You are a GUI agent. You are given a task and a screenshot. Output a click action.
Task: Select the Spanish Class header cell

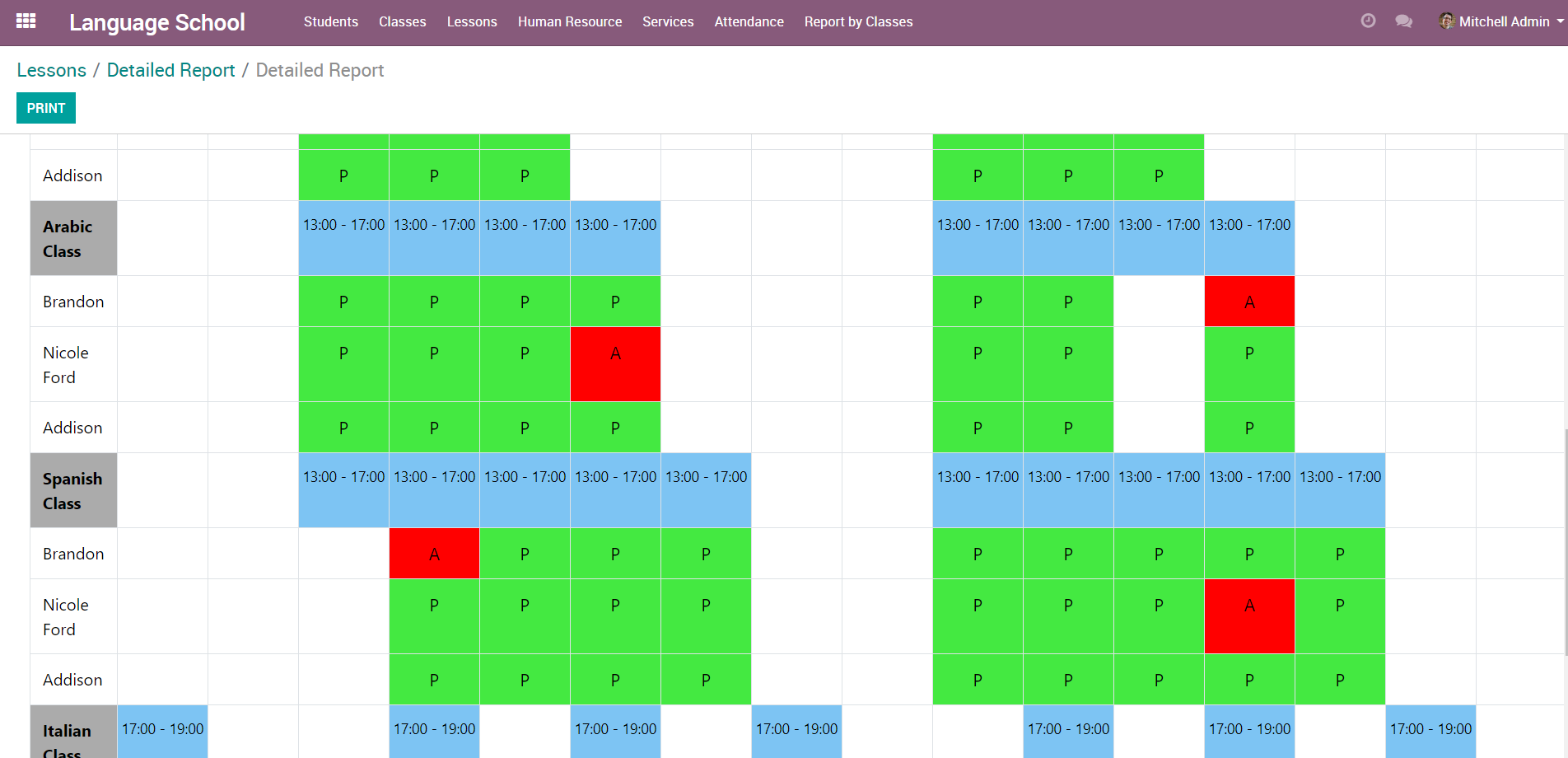coord(73,490)
